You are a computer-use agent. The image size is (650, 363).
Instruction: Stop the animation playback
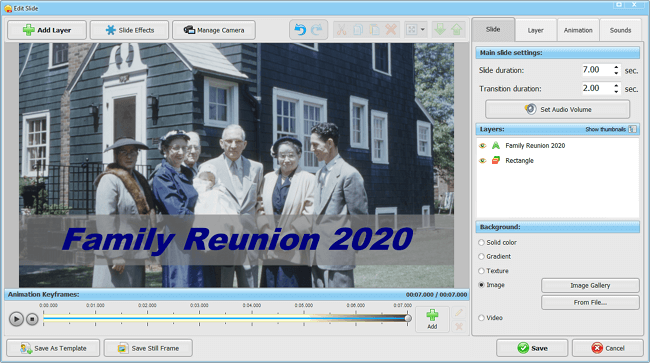(x=32, y=319)
